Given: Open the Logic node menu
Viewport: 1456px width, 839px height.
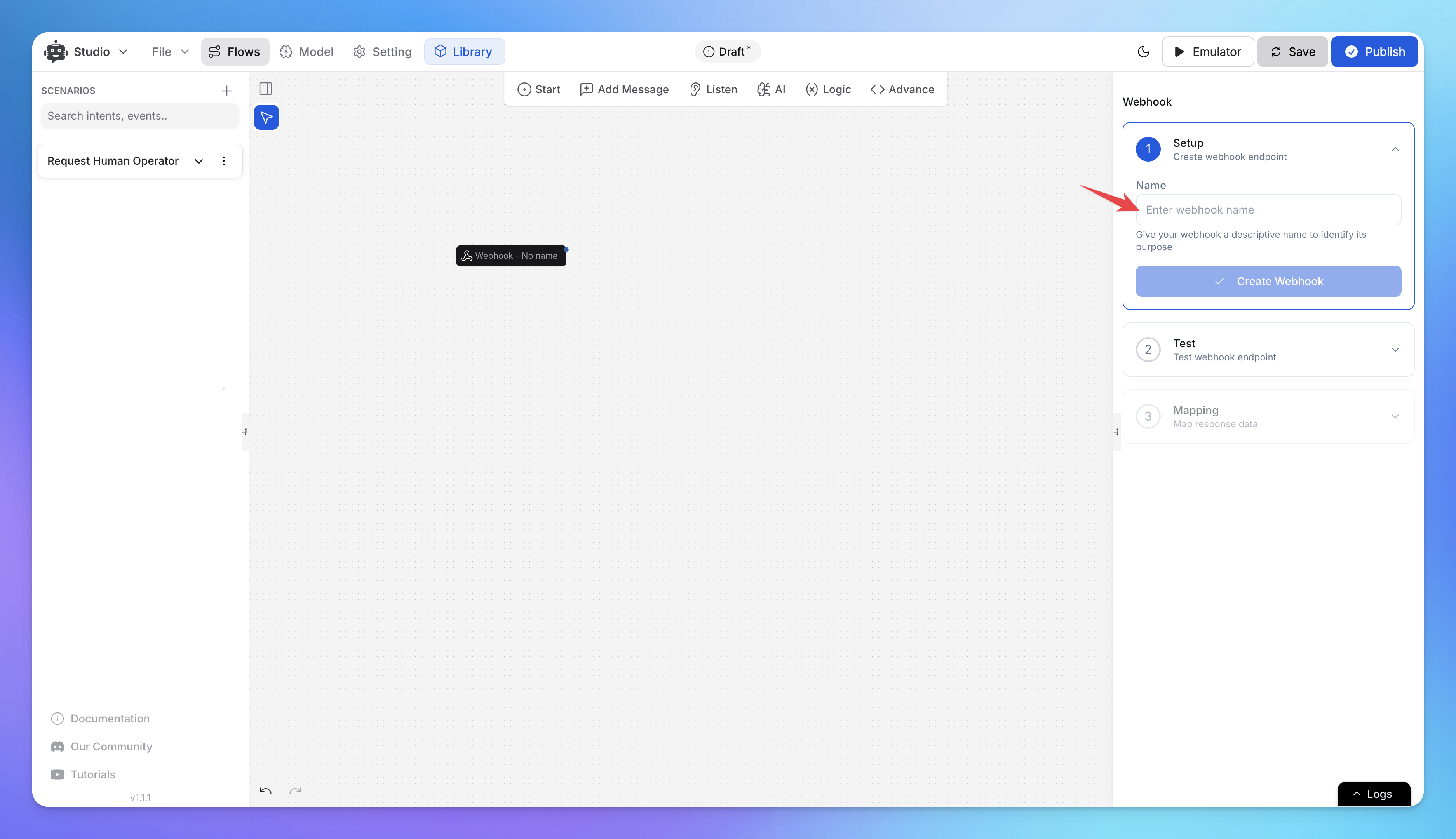Looking at the screenshot, I should click(x=828, y=89).
